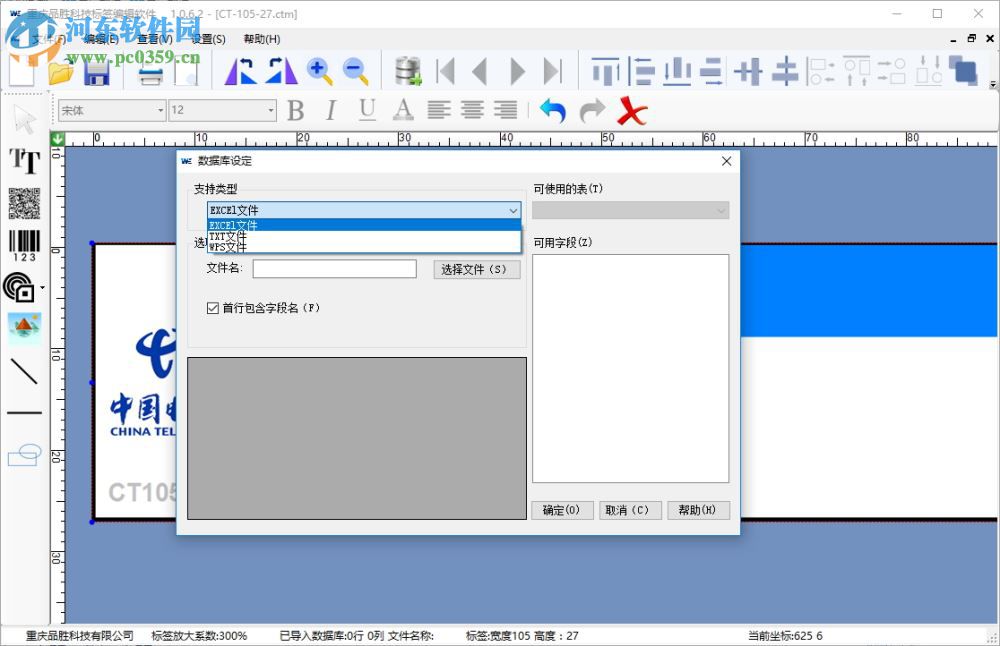Viewport: 1000px width, 646px height.
Task: Toggle bold text formatting
Action: click(x=295, y=110)
